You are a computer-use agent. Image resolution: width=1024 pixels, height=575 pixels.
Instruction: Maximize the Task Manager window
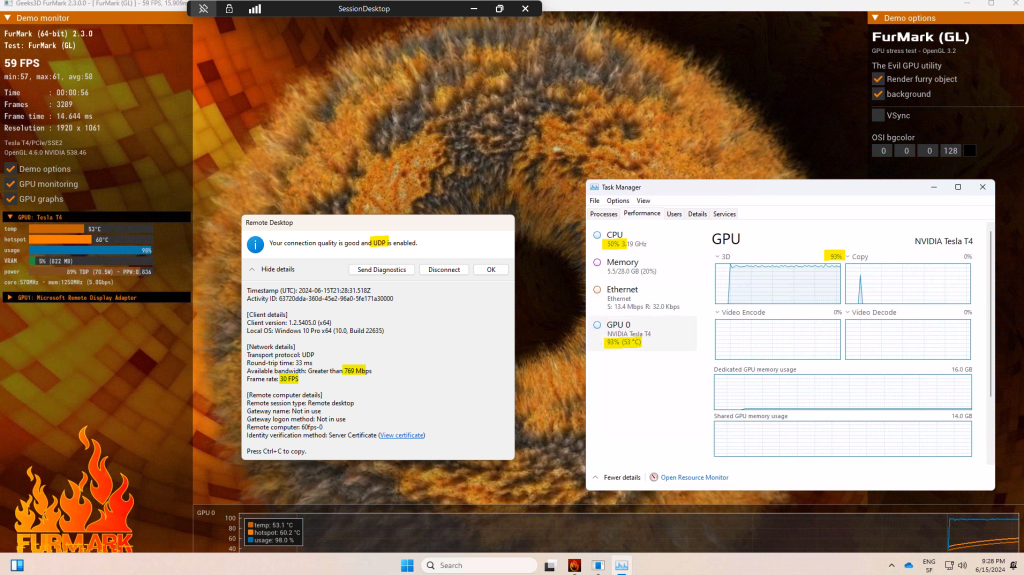(958, 187)
